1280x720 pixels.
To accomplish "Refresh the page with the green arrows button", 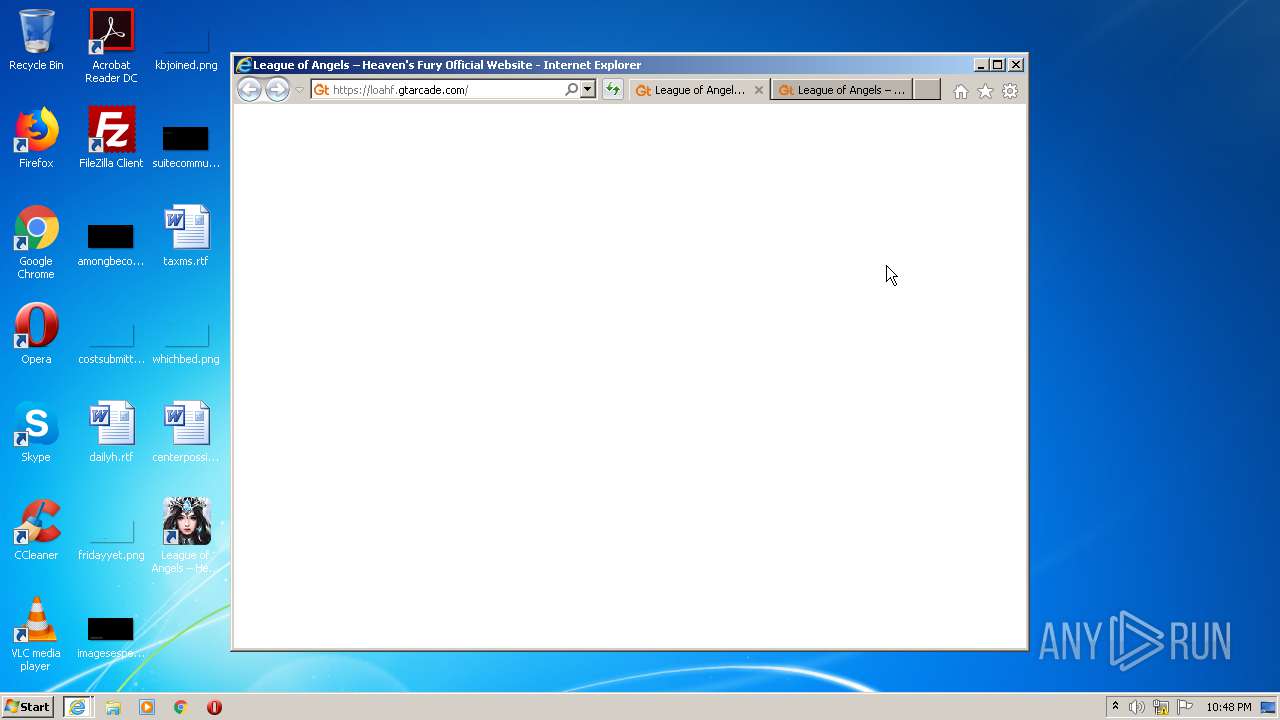I will 612,90.
